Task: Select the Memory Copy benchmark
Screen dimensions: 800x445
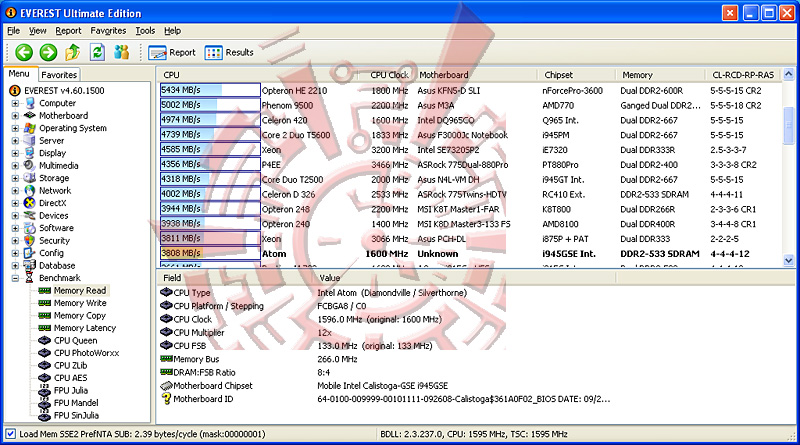Action: (80, 315)
